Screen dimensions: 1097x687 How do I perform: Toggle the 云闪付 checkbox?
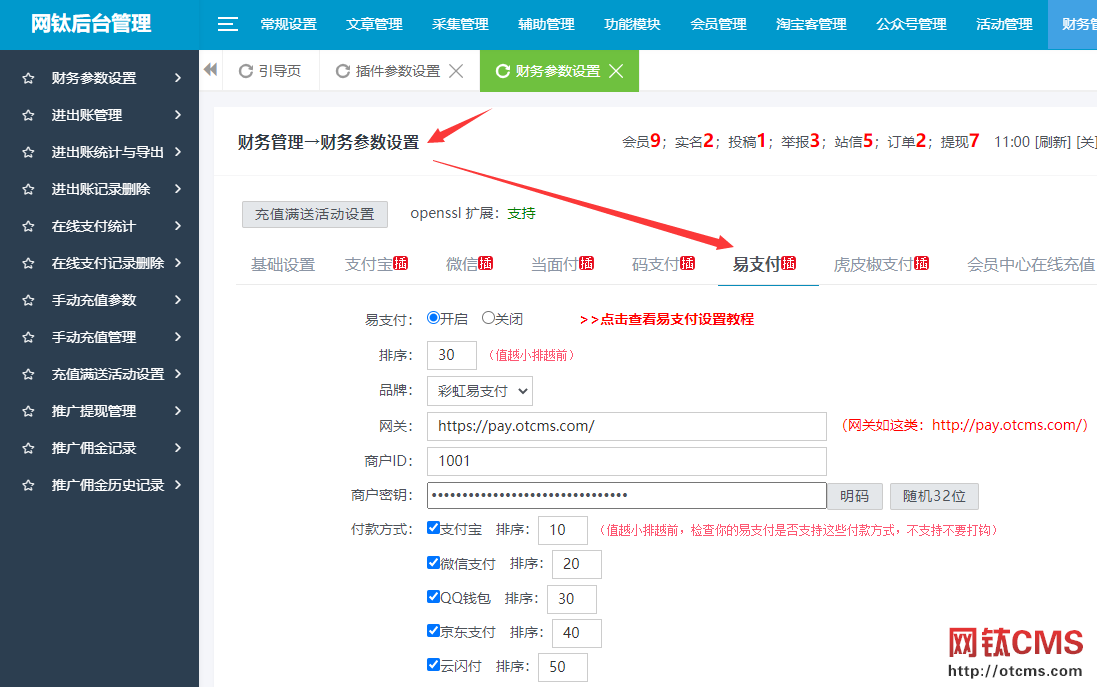coord(433,664)
